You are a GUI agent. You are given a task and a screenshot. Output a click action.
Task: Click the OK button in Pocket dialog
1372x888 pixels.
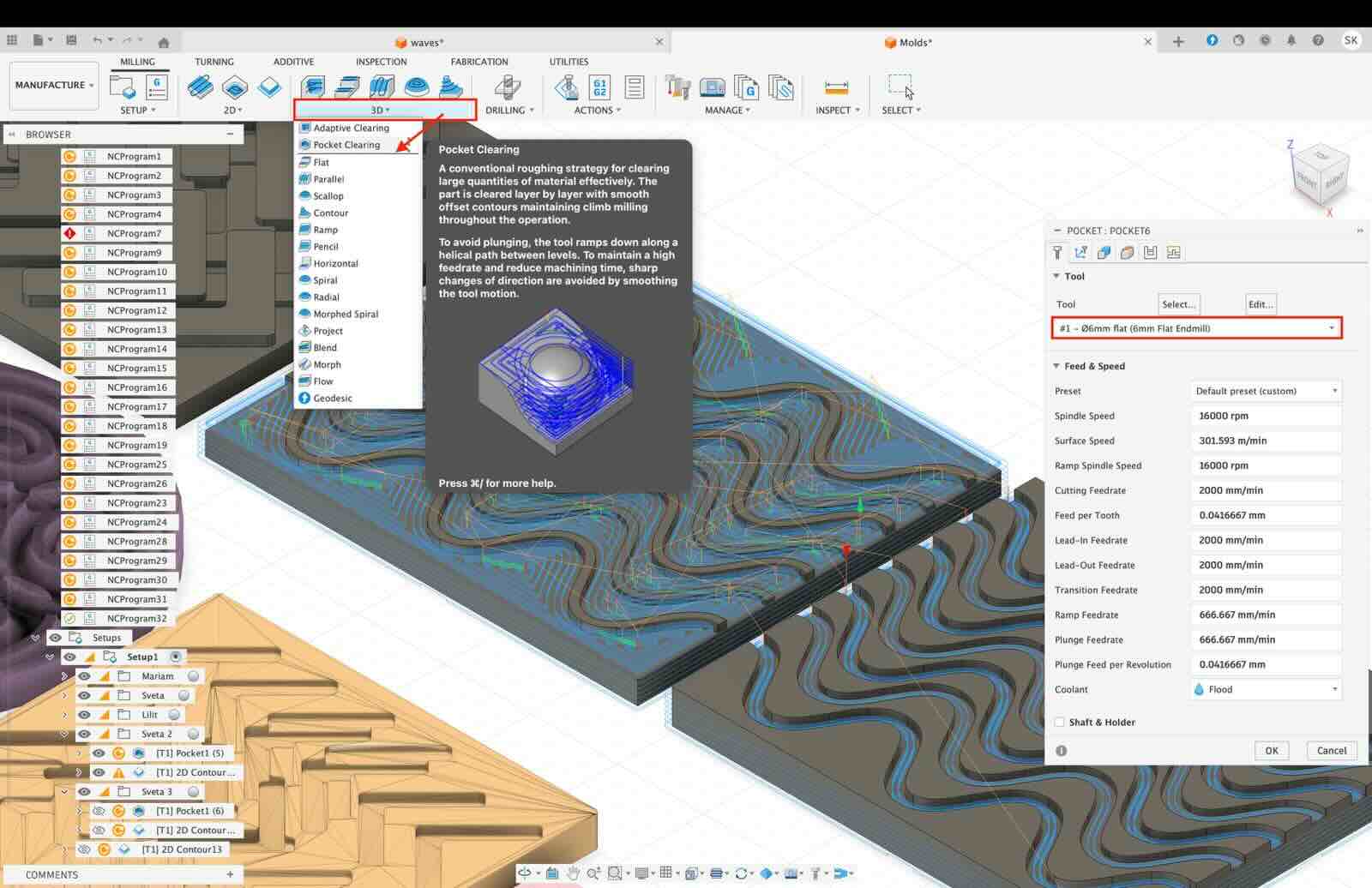pos(1271,750)
